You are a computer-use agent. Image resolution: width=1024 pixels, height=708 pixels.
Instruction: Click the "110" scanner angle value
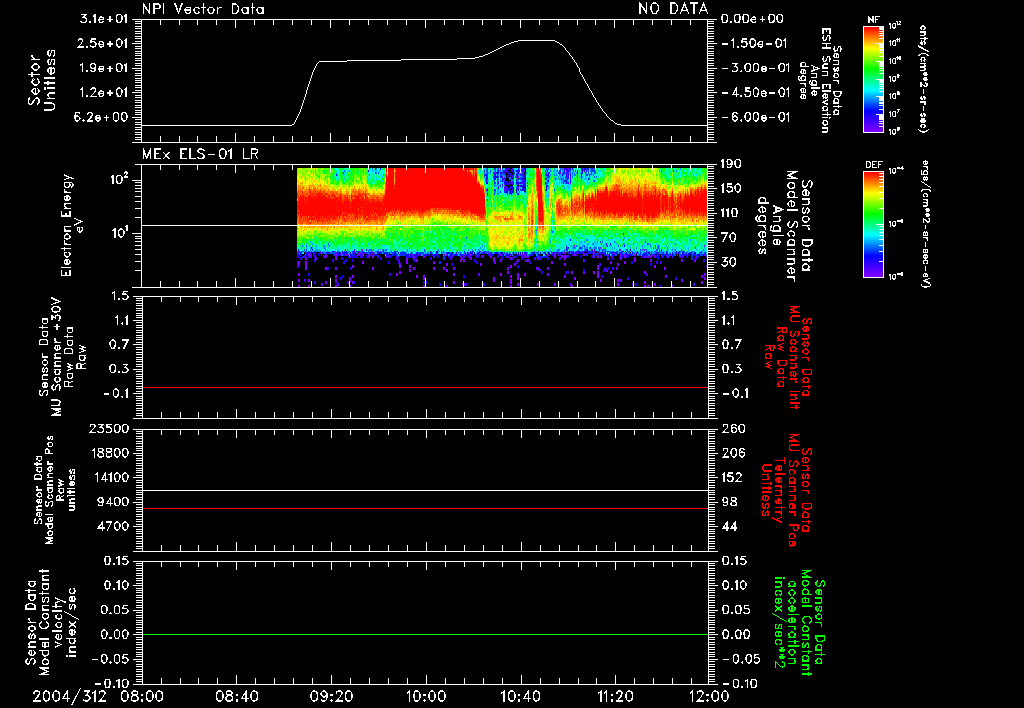point(731,213)
